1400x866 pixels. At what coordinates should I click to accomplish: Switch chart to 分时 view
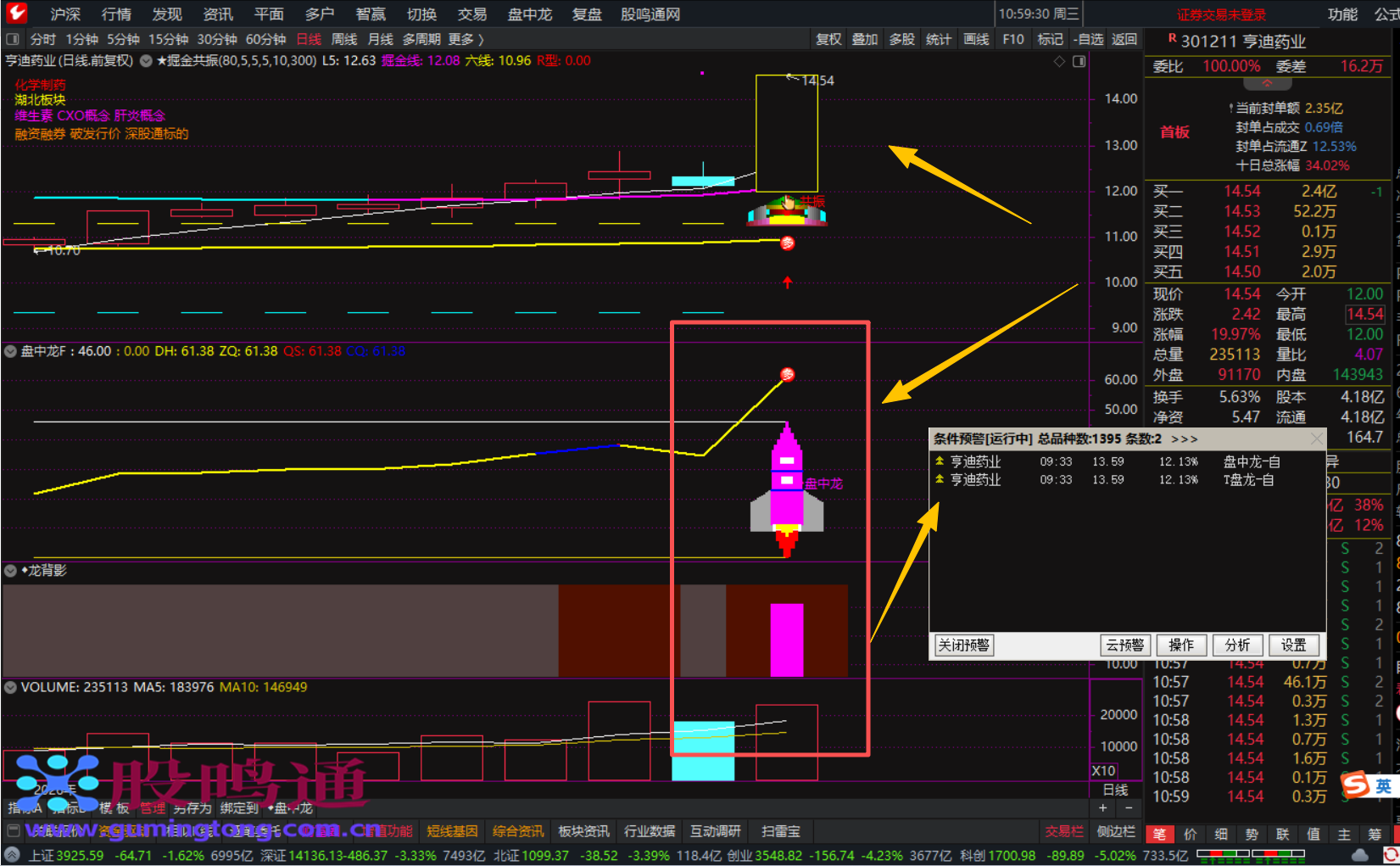click(43, 39)
